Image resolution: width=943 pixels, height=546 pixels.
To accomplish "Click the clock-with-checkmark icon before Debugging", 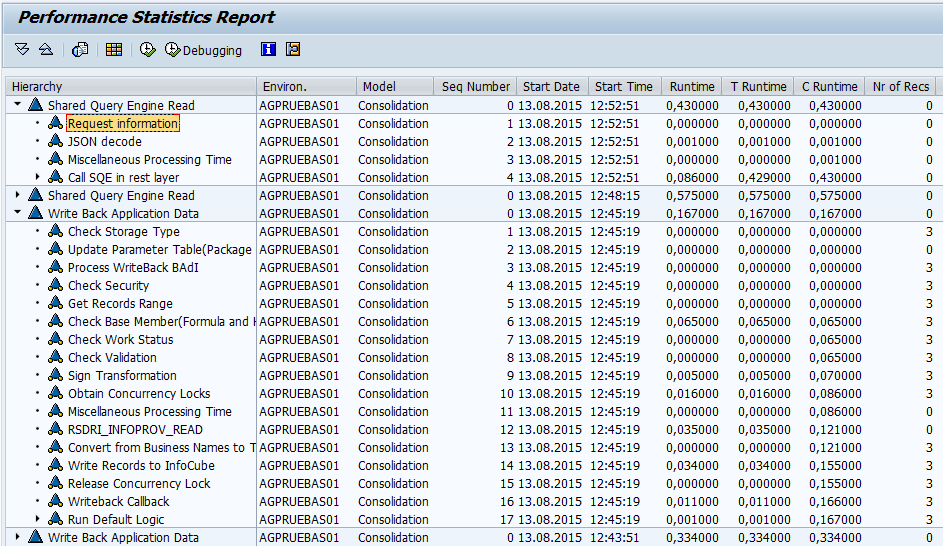I will coord(148,49).
